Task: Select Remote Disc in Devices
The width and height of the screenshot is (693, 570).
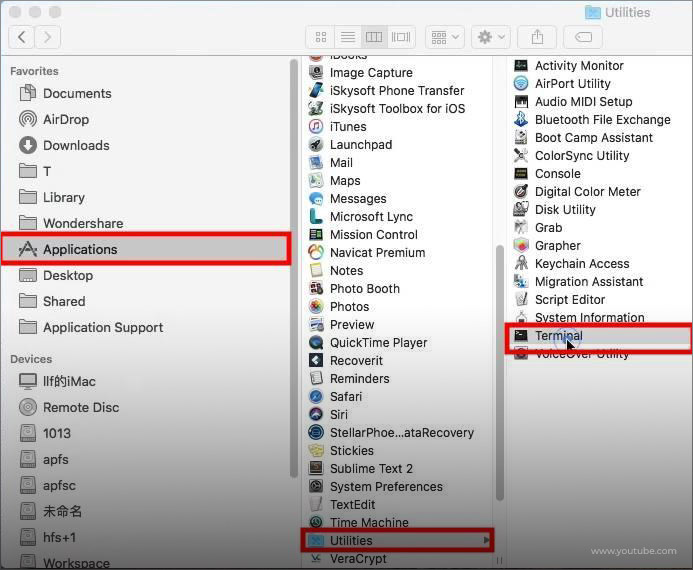Action: 69,407
